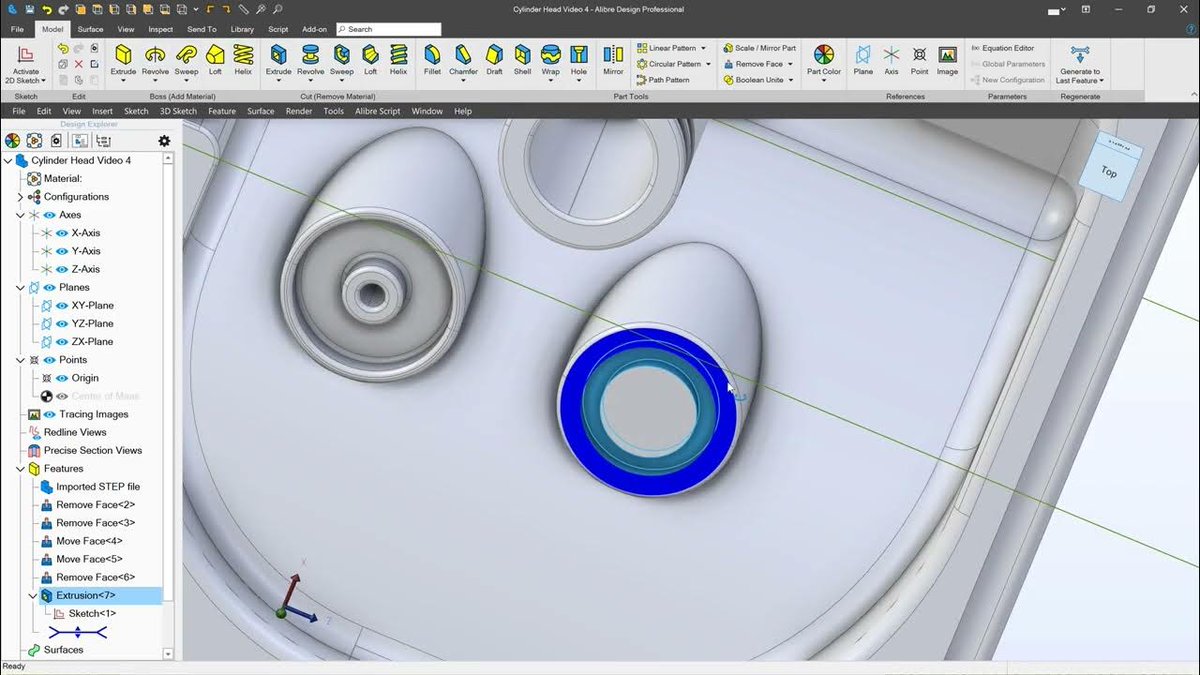The height and width of the screenshot is (675, 1200).
Task: Hide the XY-Plane
Action: pos(61,305)
